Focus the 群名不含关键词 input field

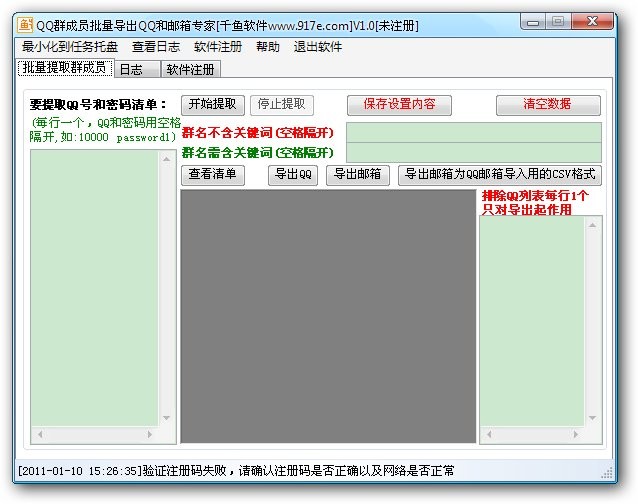coord(474,133)
